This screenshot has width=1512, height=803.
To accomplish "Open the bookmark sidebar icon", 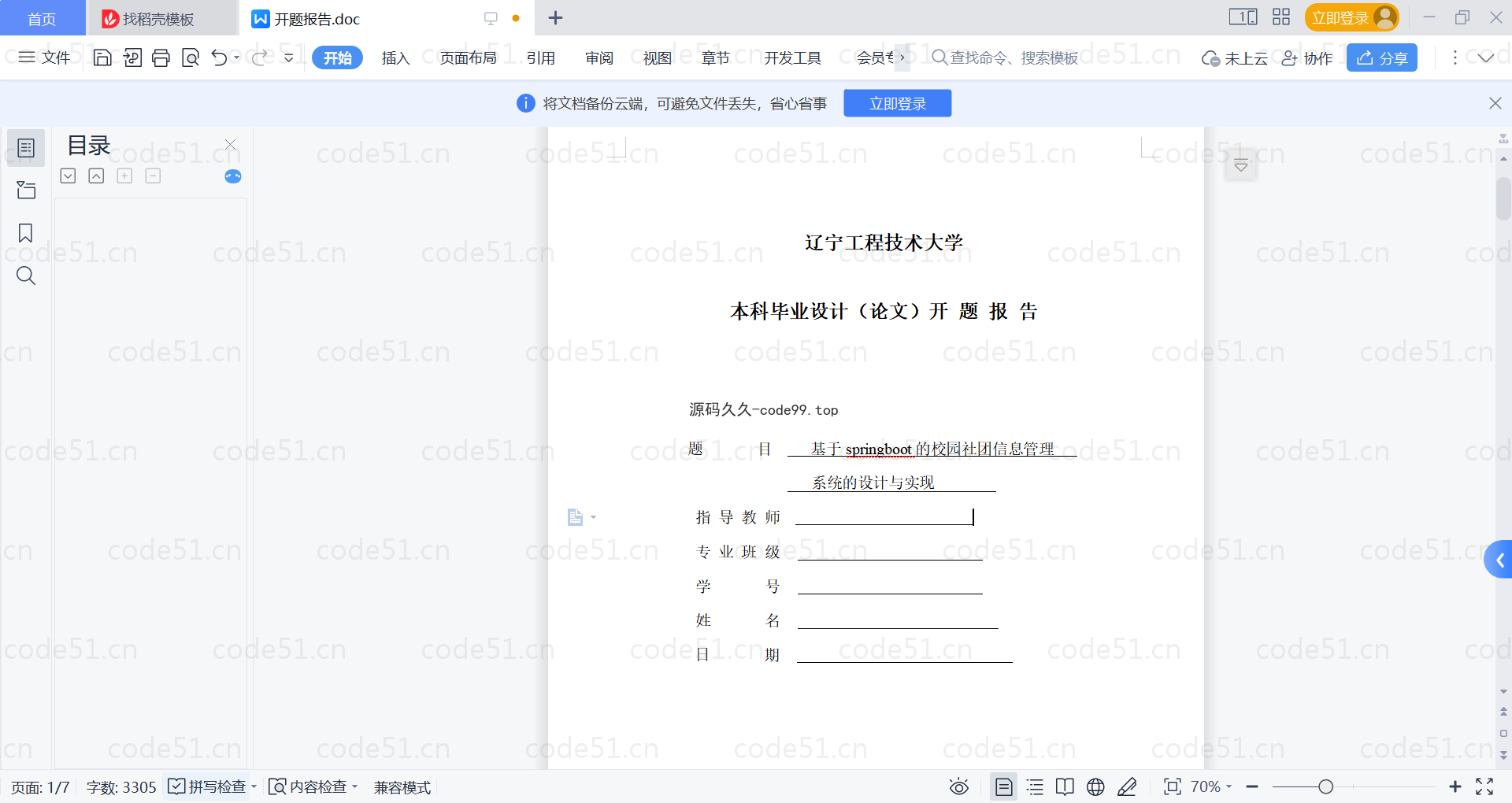I will (x=25, y=233).
